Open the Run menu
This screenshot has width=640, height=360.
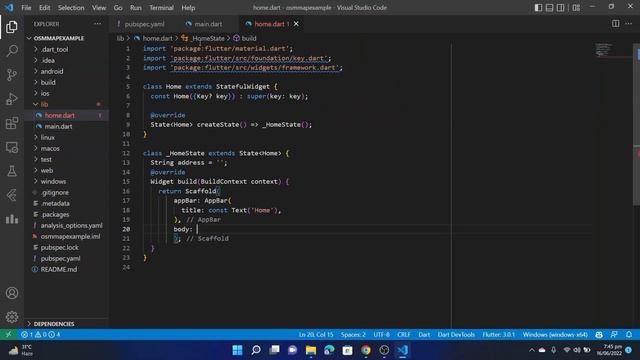(136, 7)
